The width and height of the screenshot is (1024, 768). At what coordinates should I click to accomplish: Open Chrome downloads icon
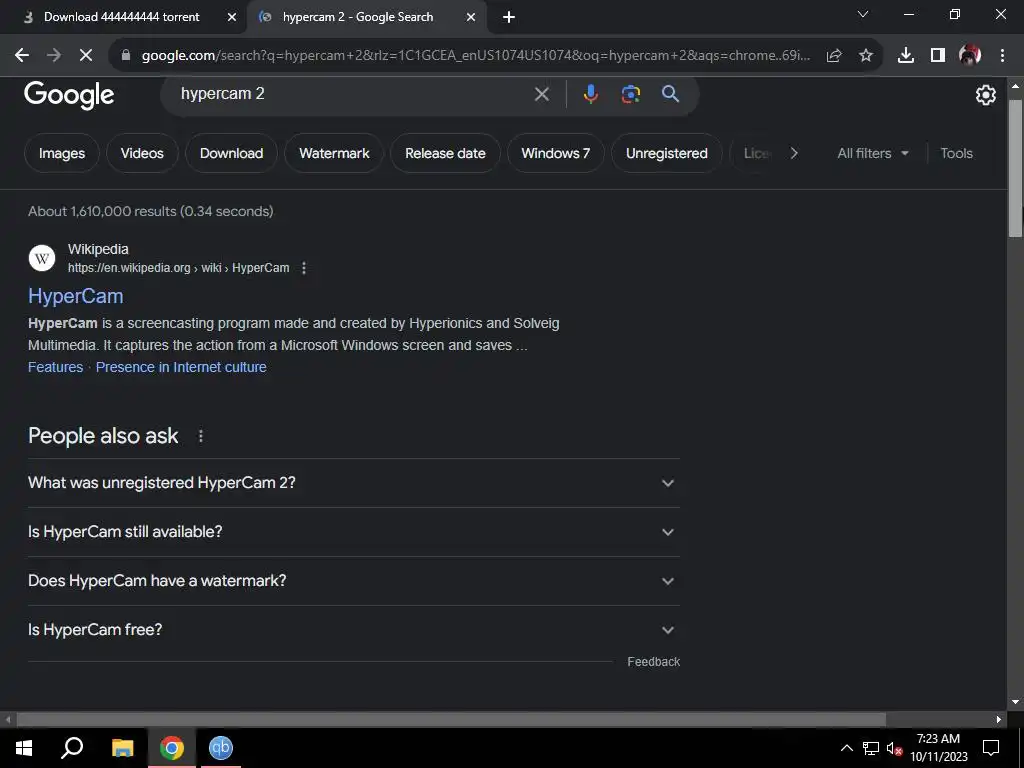click(x=906, y=56)
